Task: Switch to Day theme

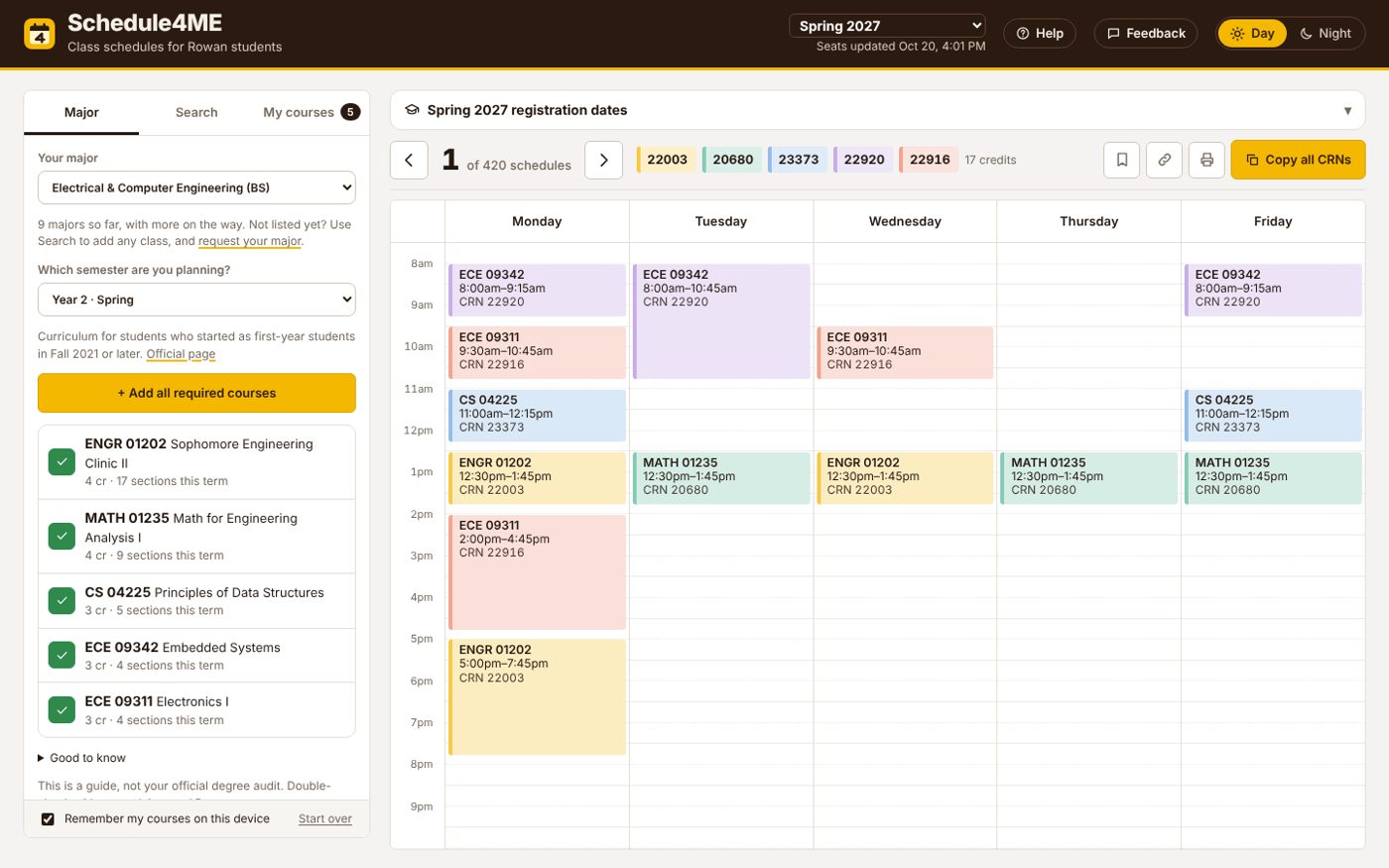Action: tap(1252, 33)
